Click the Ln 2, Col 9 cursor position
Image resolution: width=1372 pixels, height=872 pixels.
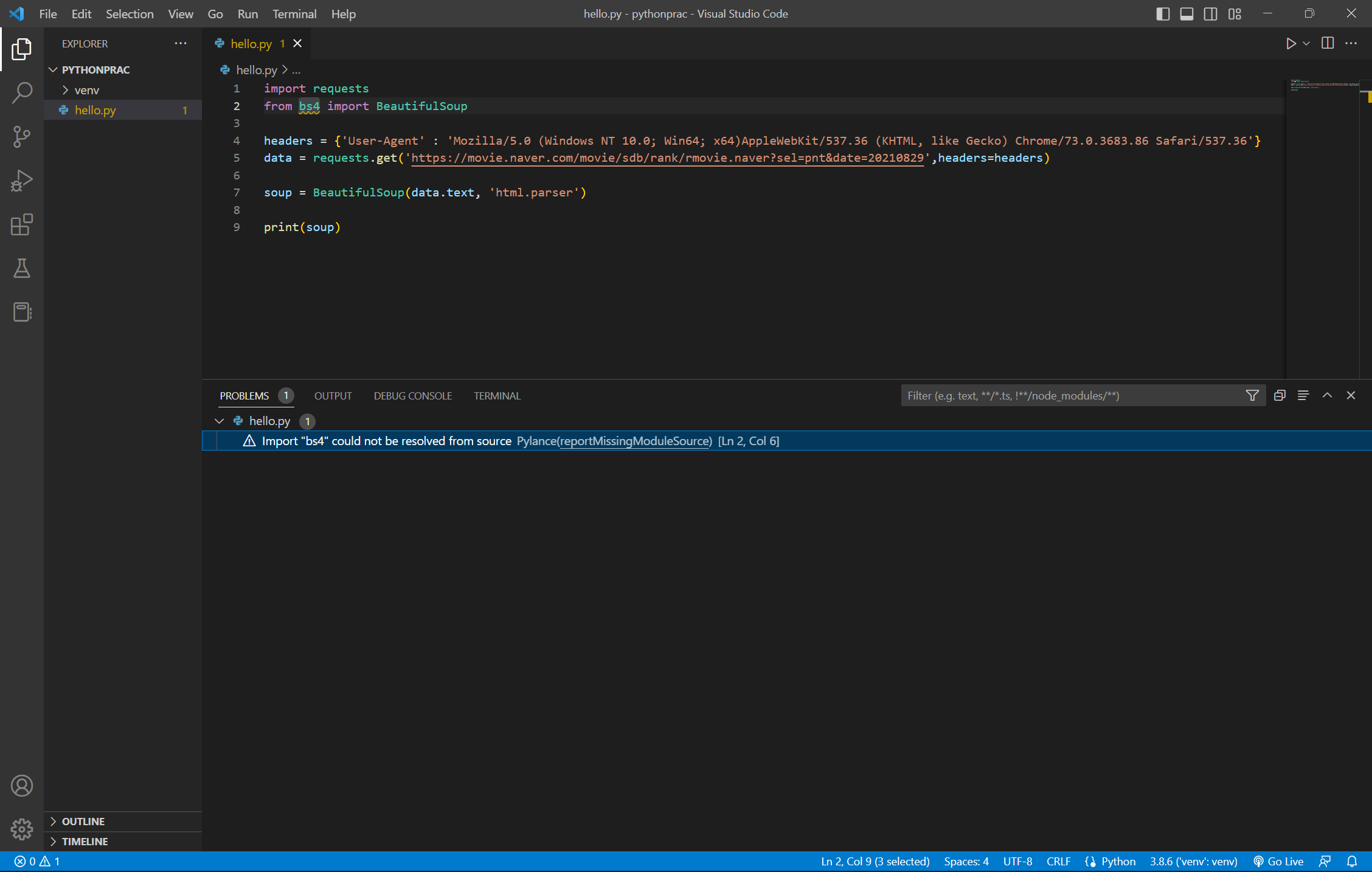click(875, 861)
